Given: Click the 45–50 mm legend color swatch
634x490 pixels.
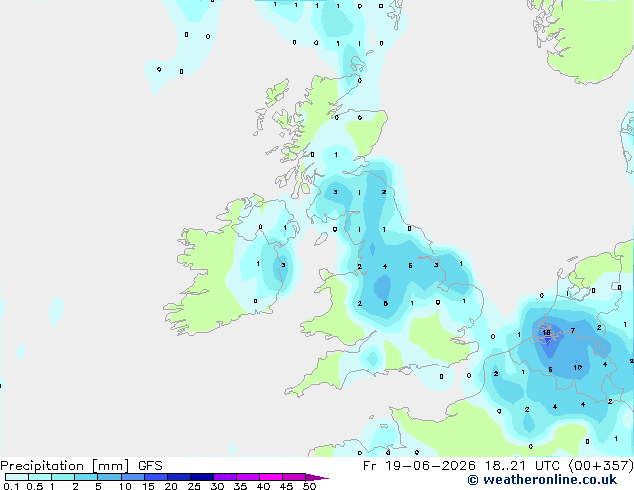Looking at the screenshot, I should click(294, 477).
